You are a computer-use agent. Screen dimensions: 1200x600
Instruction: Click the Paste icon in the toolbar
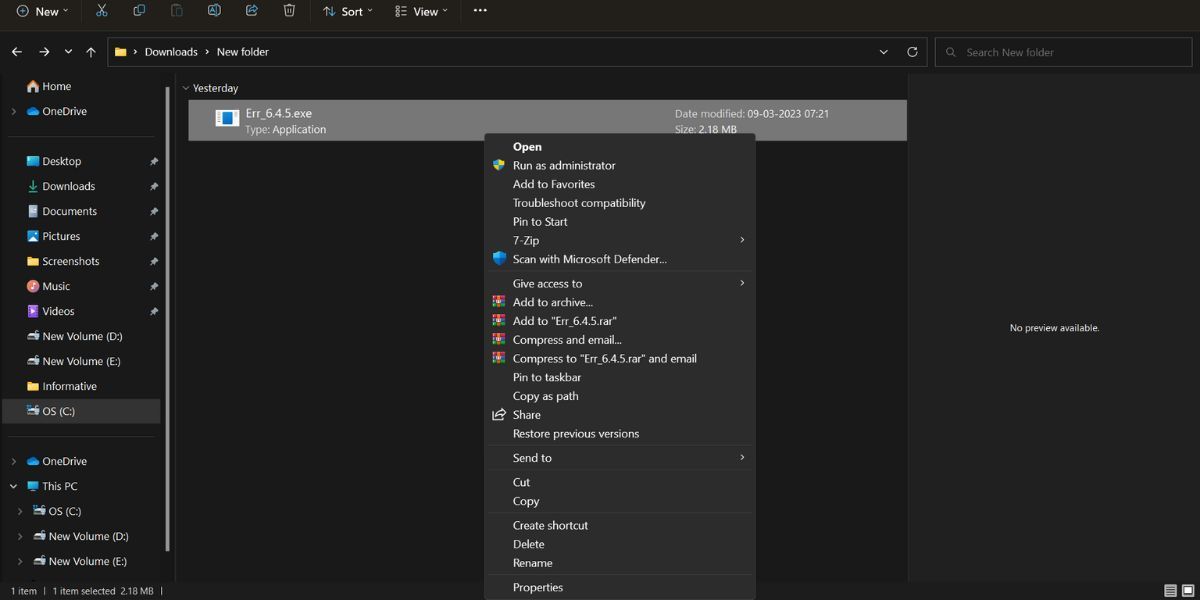(176, 11)
